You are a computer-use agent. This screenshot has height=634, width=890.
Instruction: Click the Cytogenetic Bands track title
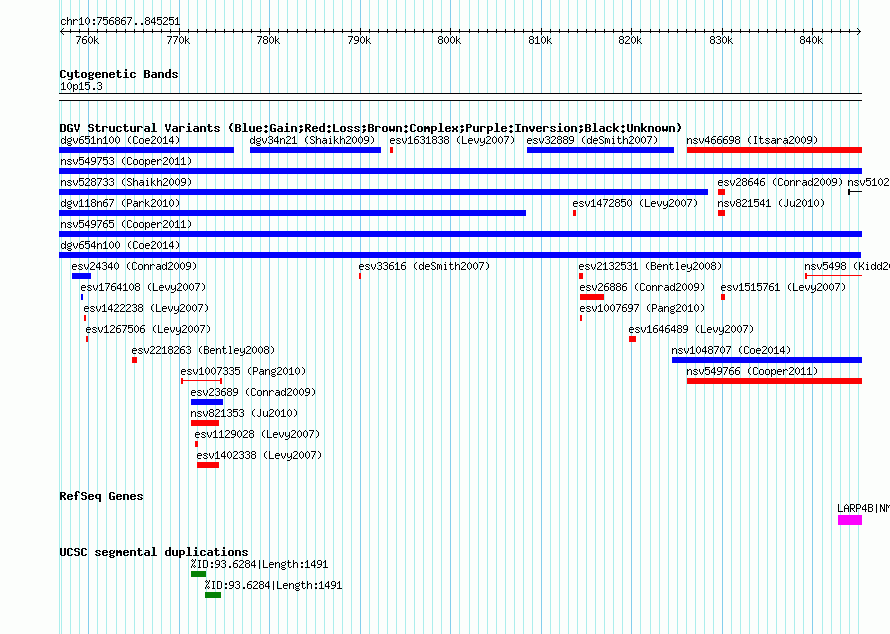pyautogui.click(x=119, y=74)
